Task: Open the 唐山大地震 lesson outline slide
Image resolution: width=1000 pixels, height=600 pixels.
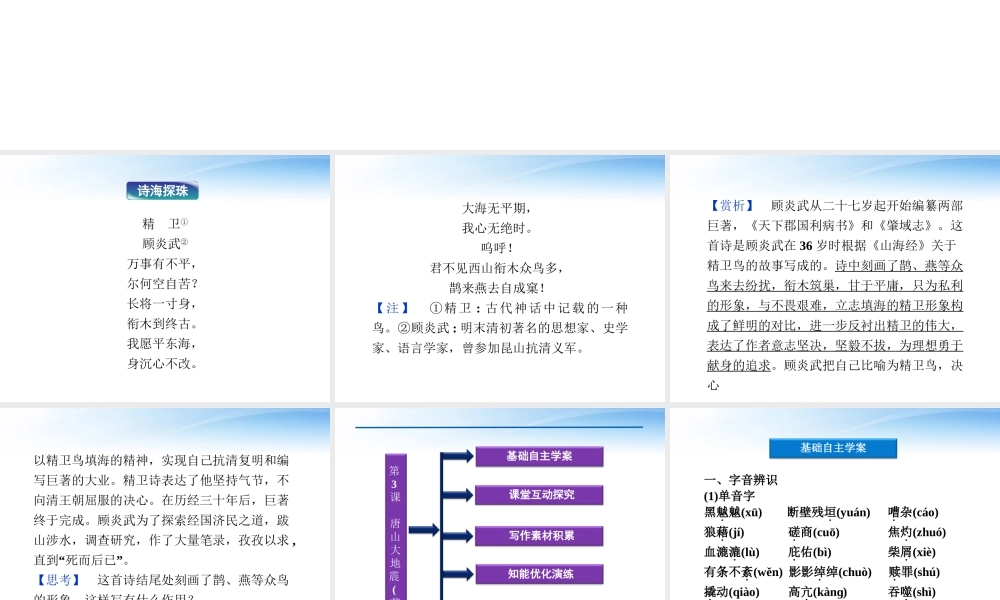Action: click(x=500, y=504)
